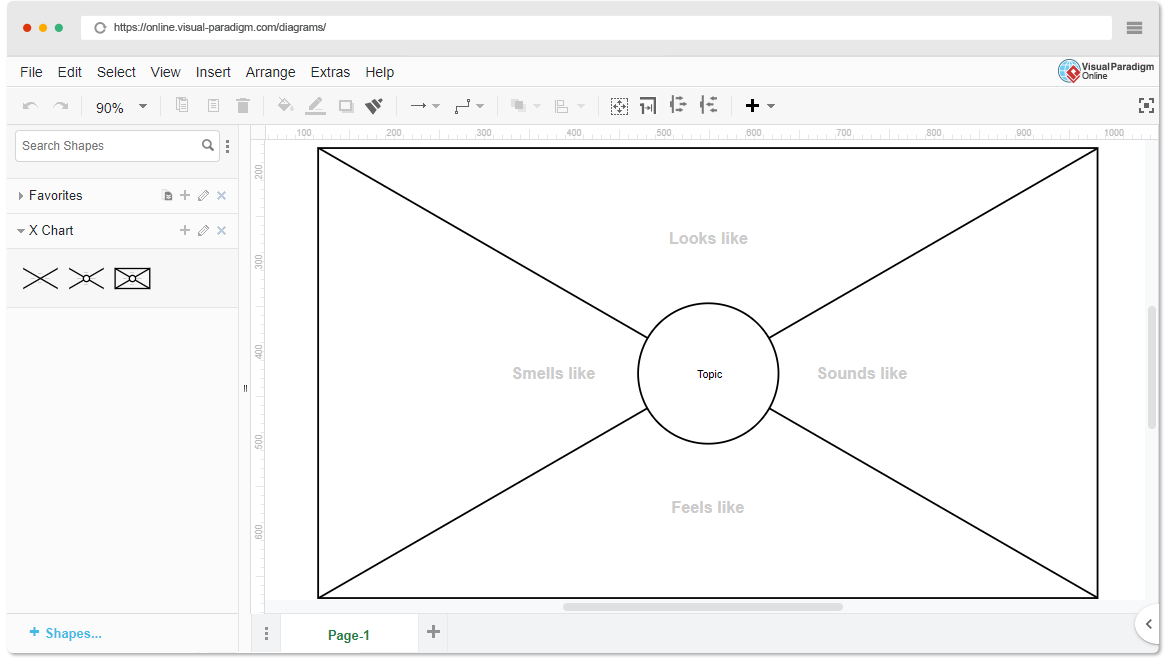Choose the fill color bucket tool
The width and height of the screenshot is (1170, 665).
[285, 105]
